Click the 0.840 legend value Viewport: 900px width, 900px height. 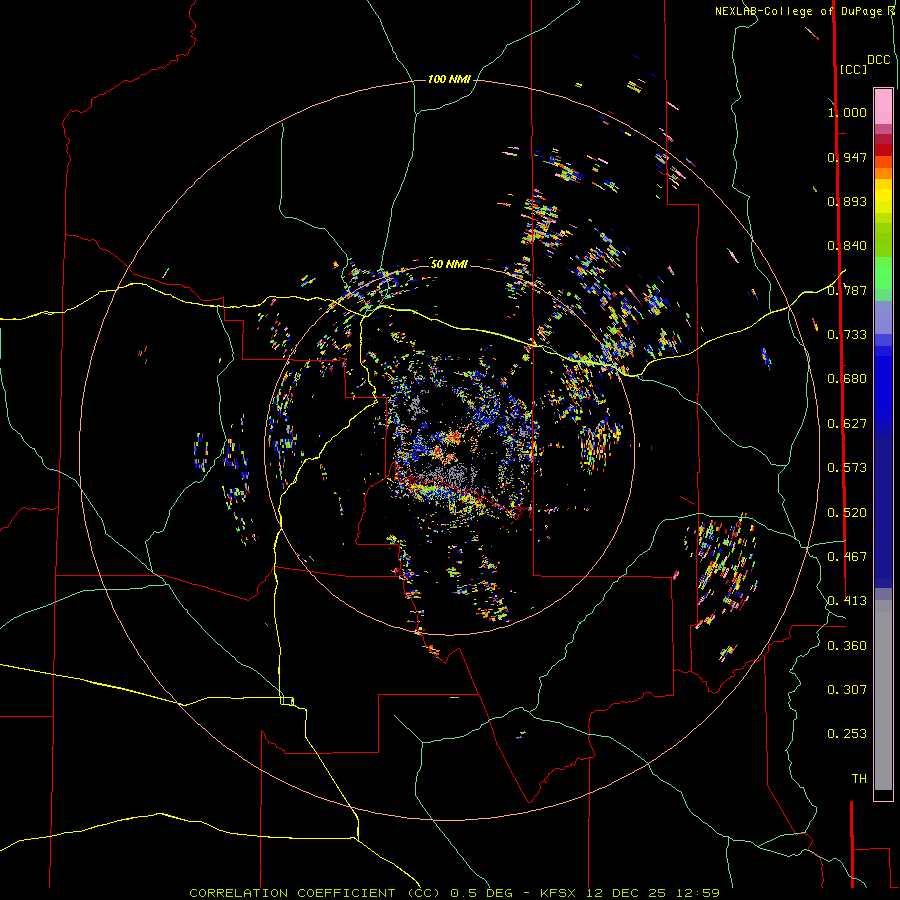coord(847,246)
